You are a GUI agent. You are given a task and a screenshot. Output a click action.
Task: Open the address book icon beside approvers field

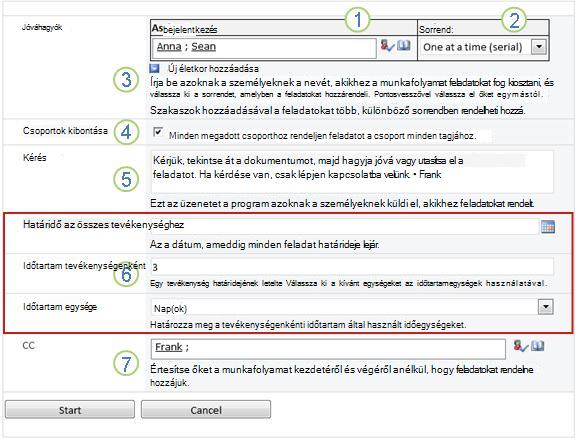click(404, 46)
